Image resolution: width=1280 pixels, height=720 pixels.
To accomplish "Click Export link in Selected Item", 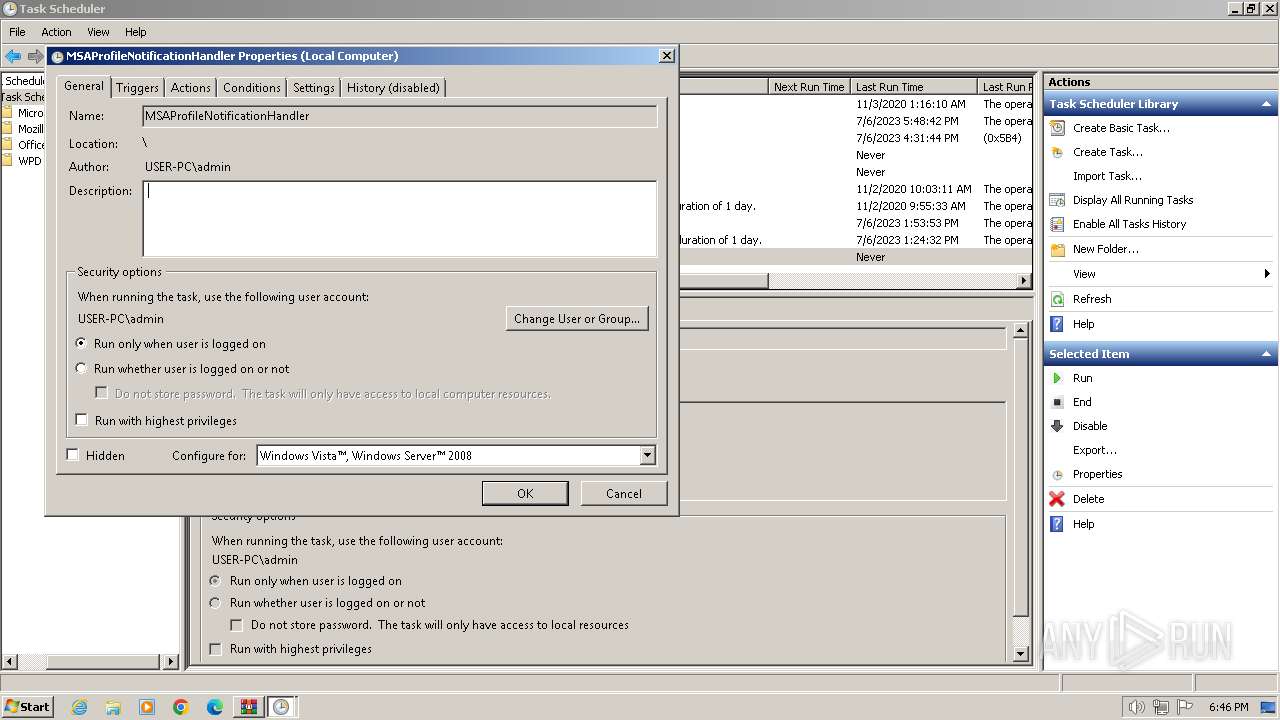I will click(x=1095, y=450).
